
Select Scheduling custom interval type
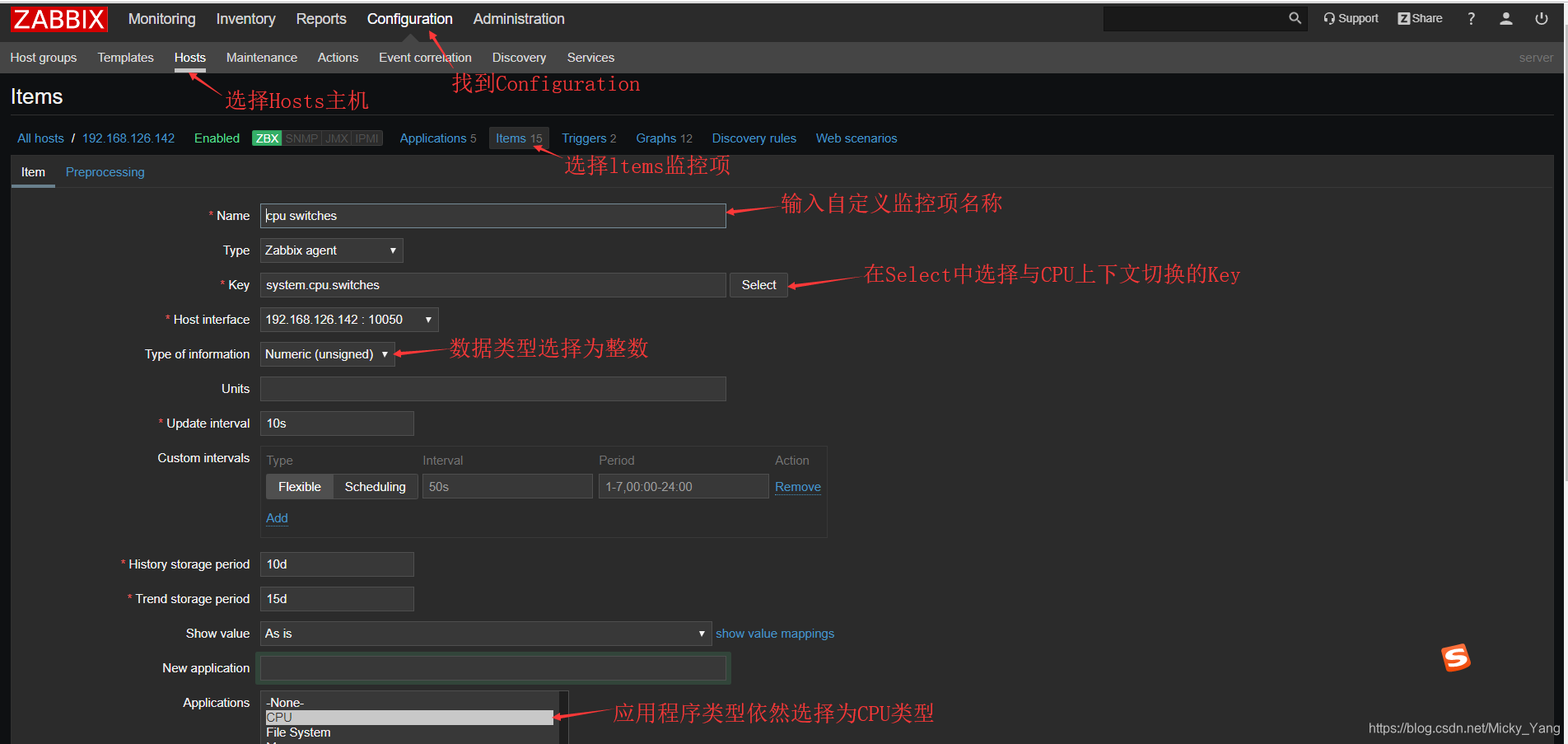click(376, 487)
